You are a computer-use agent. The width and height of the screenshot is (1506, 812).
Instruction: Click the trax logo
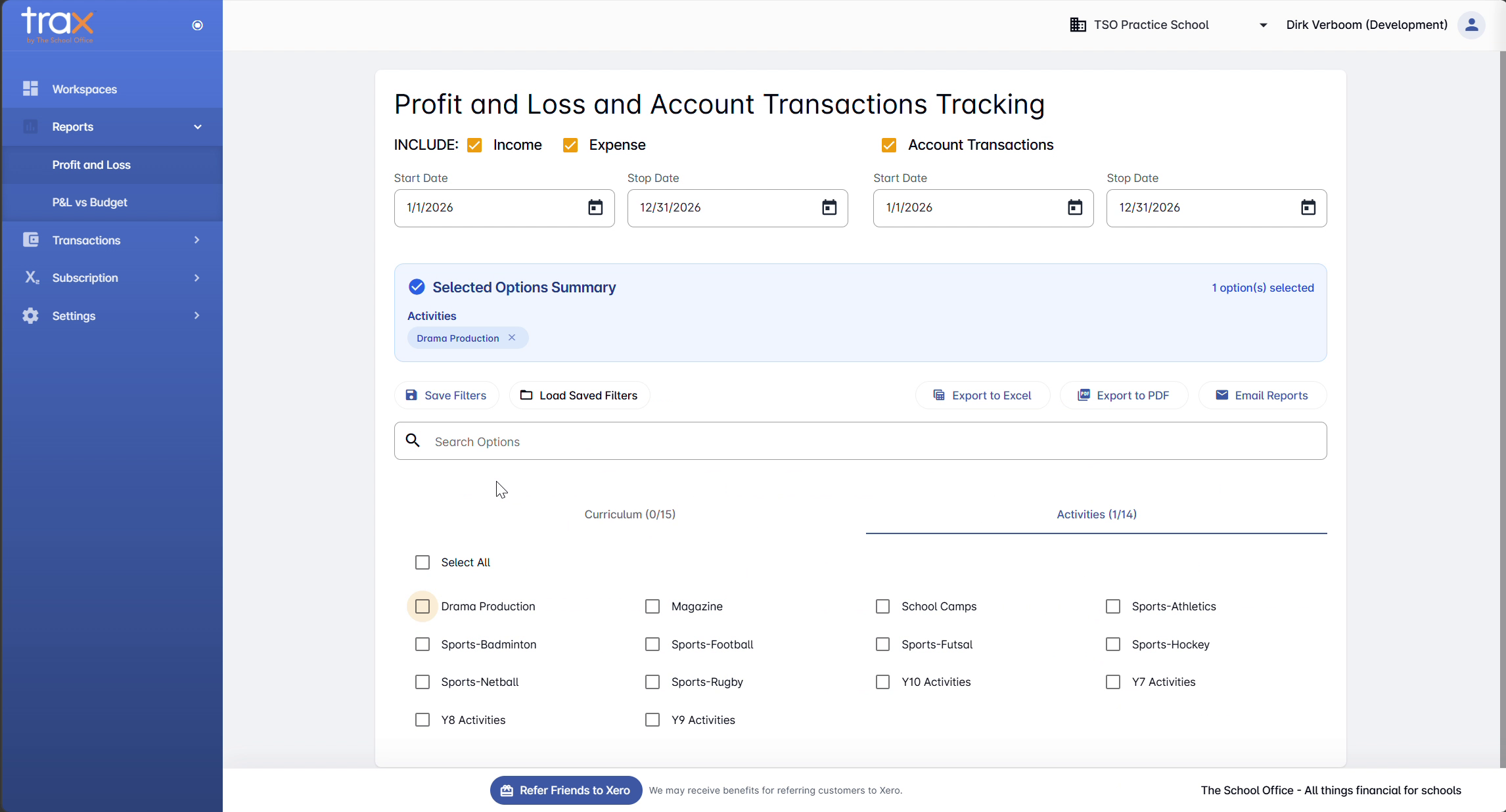58,25
